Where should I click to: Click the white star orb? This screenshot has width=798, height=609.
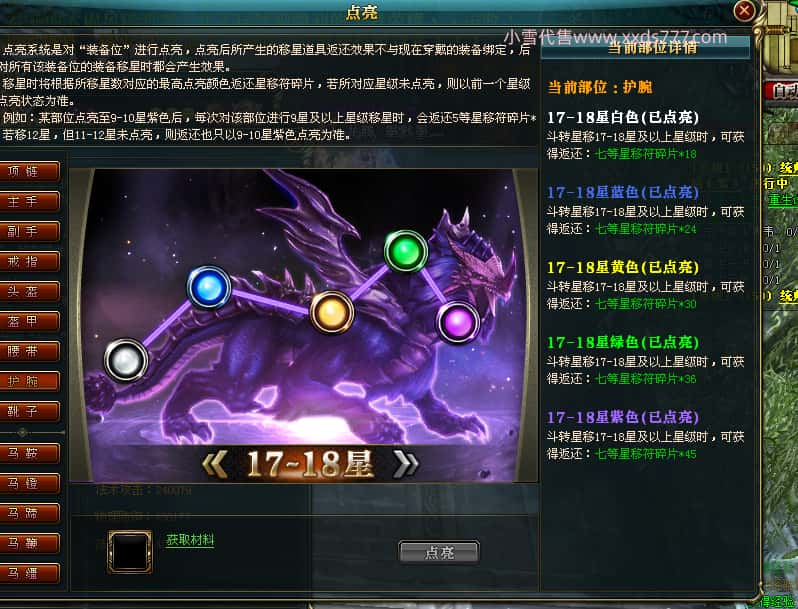click(126, 360)
